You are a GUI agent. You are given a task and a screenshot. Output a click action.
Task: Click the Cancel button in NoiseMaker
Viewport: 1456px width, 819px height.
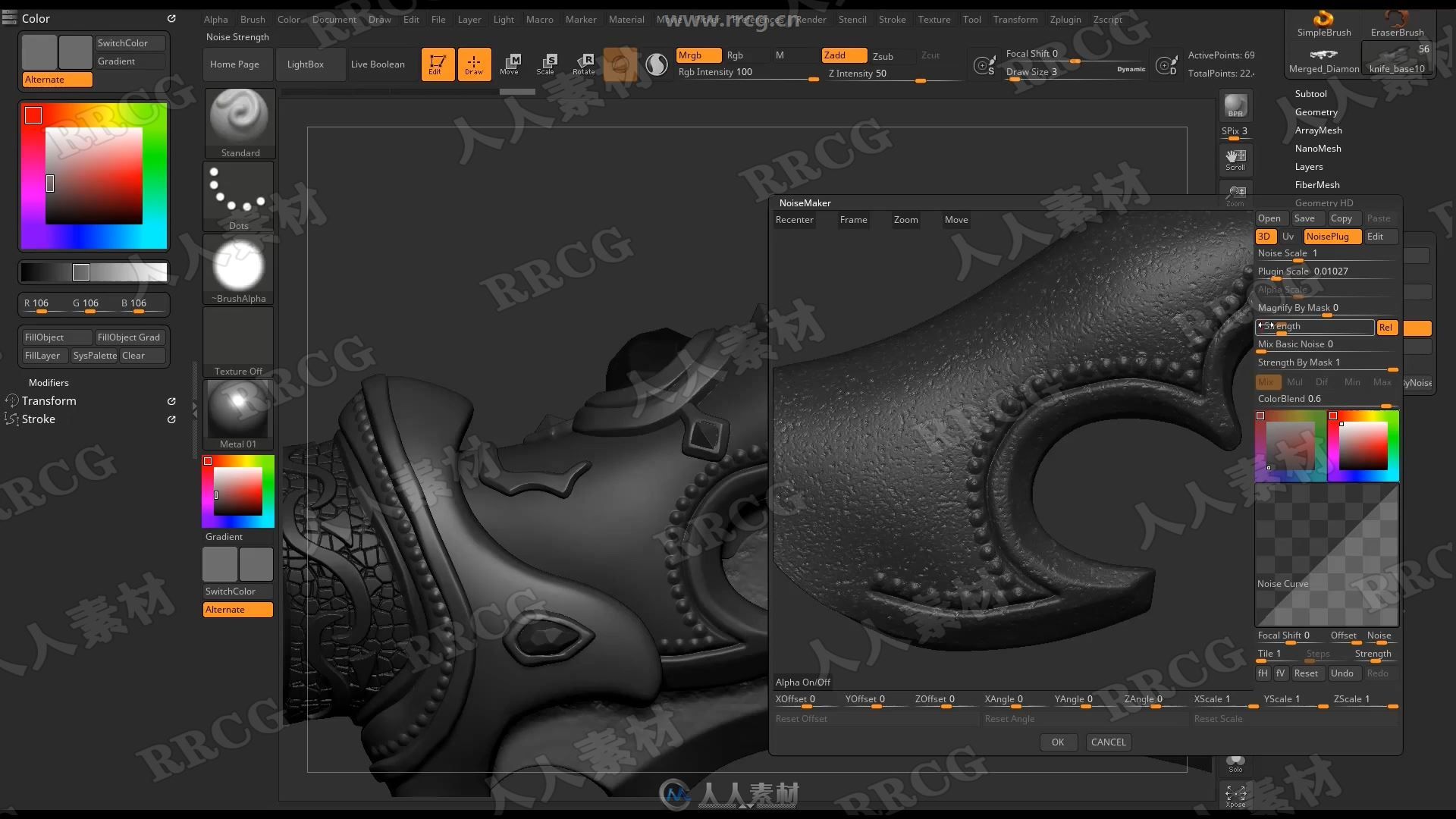point(1108,741)
